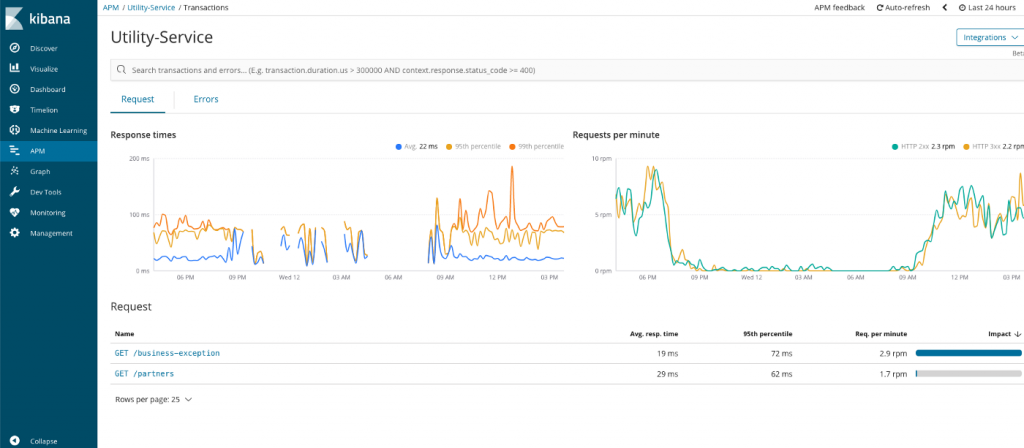Open the Monitoring heartbeat icon

(x=14, y=212)
